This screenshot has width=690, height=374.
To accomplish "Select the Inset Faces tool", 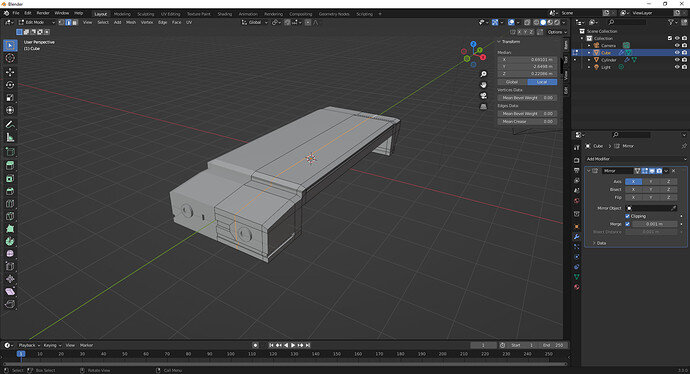I will [10, 178].
